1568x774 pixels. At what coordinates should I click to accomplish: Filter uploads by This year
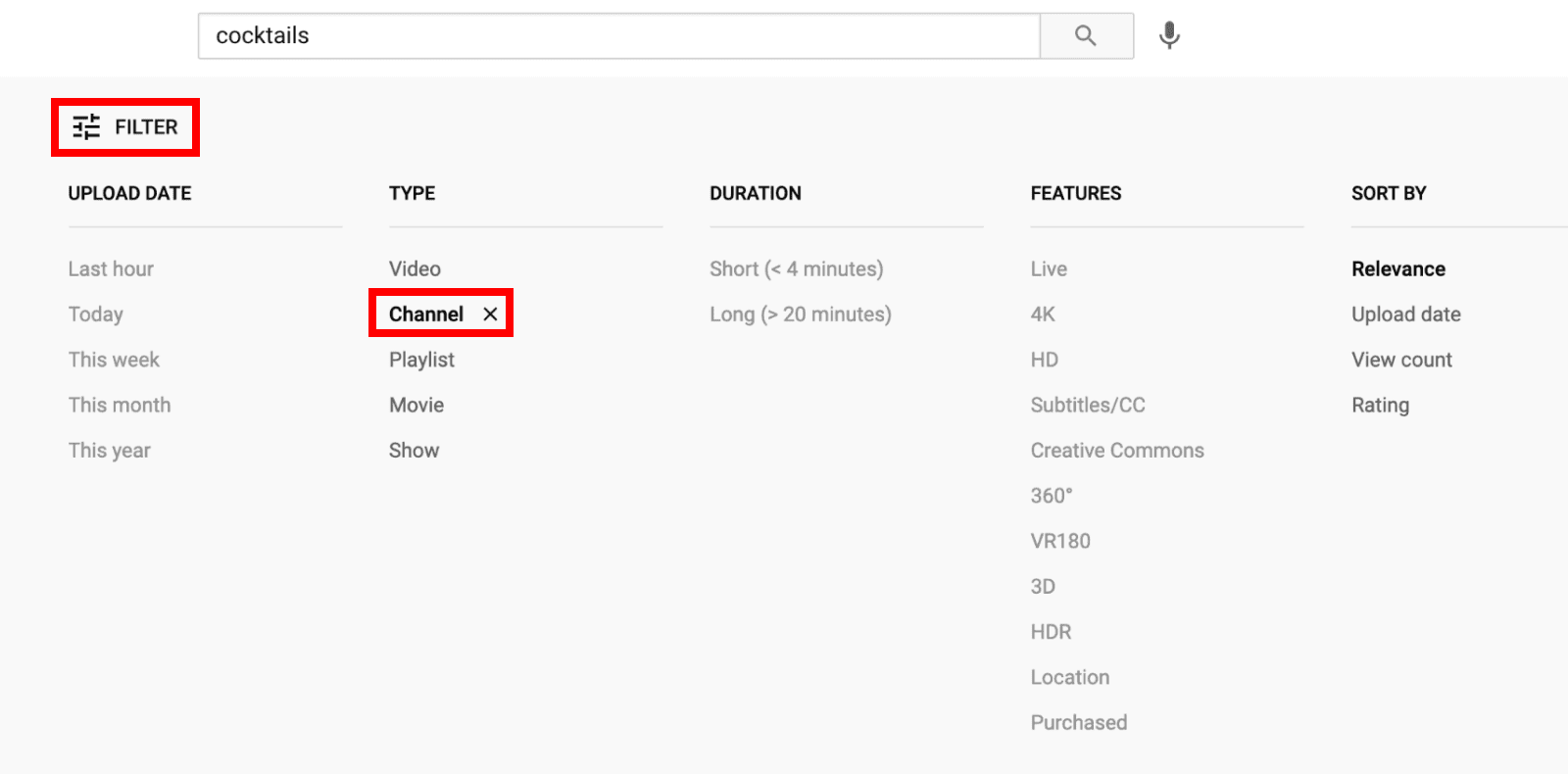[110, 451]
